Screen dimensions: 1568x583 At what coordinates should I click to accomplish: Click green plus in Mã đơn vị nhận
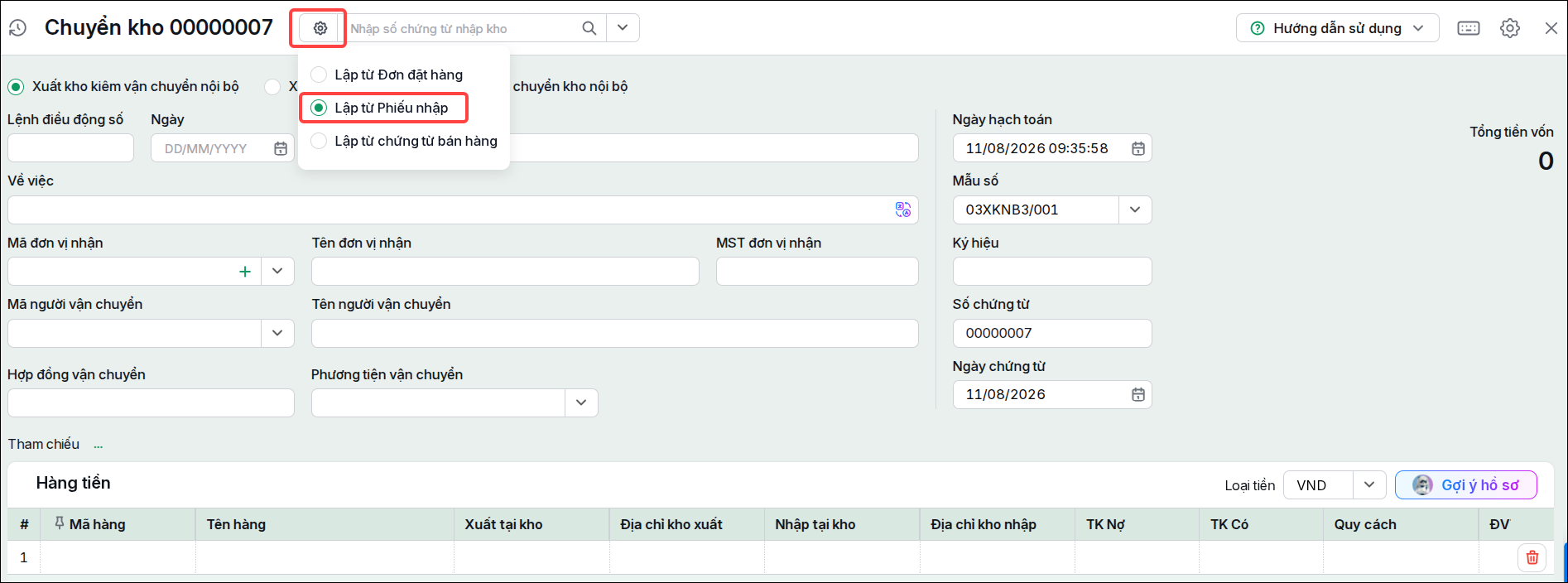pyautogui.click(x=244, y=272)
